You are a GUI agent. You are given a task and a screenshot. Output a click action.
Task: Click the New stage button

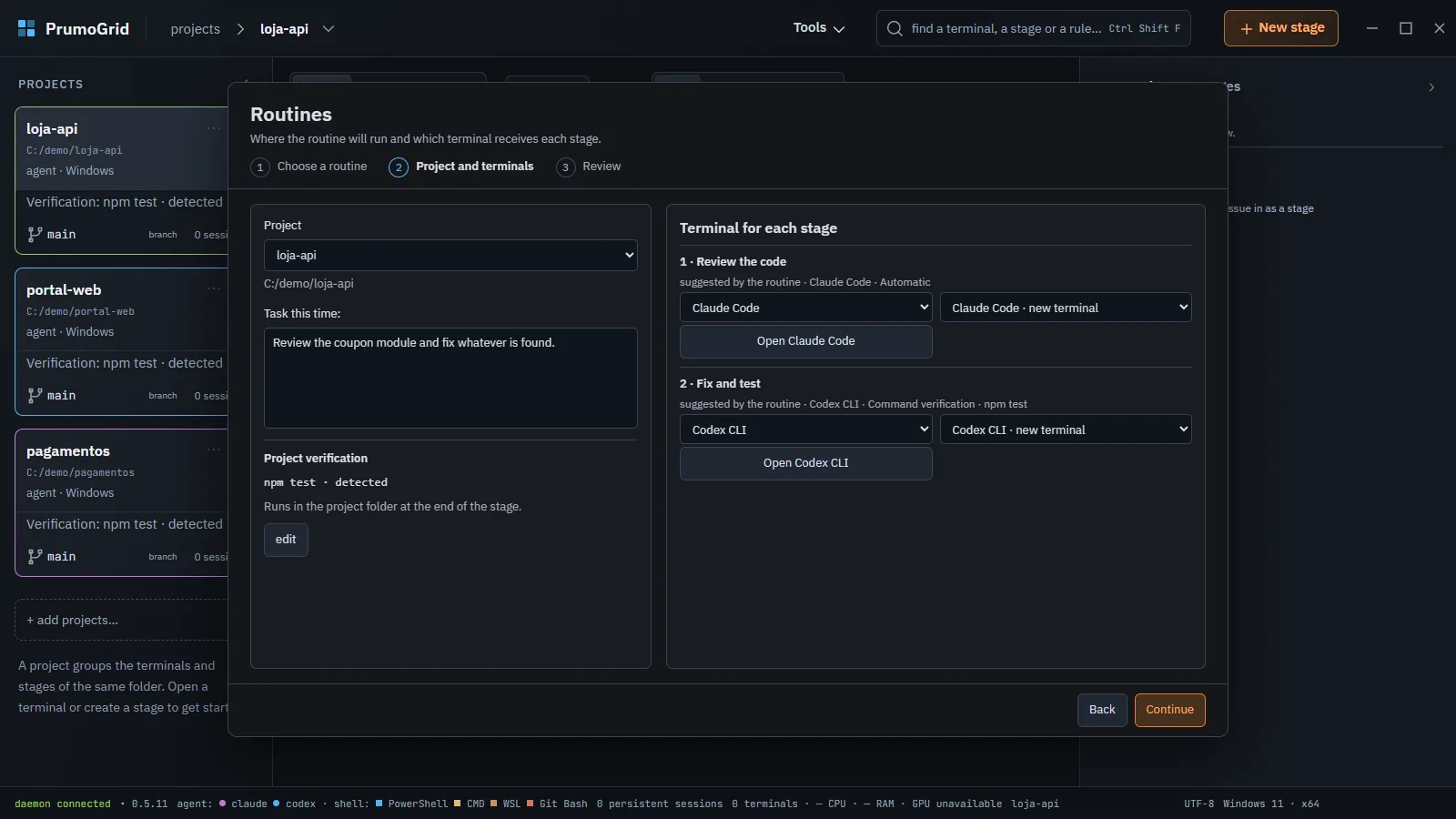[1281, 28]
